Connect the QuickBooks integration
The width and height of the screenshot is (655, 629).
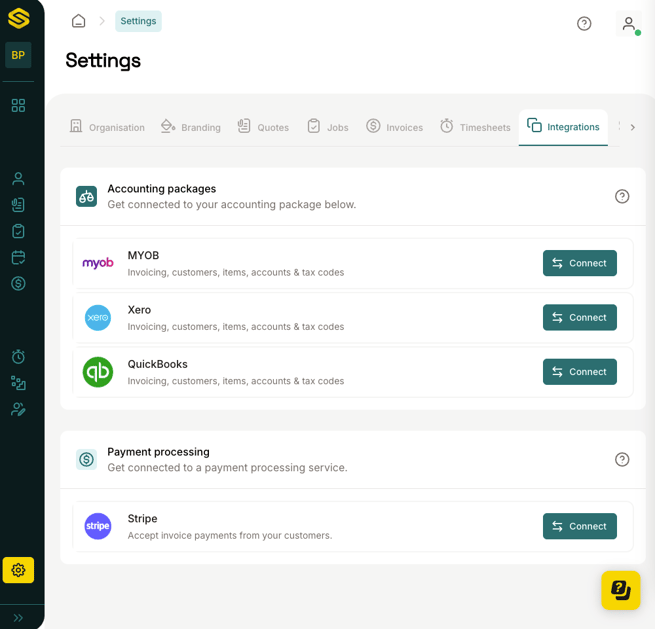(x=580, y=372)
